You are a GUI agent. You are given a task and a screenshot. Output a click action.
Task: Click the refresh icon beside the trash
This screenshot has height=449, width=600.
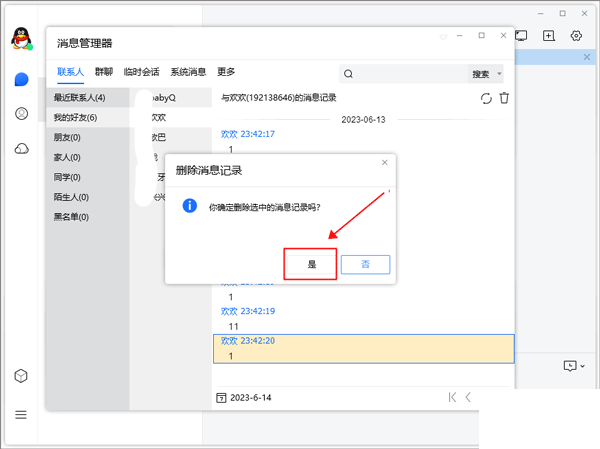pos(486,98)
